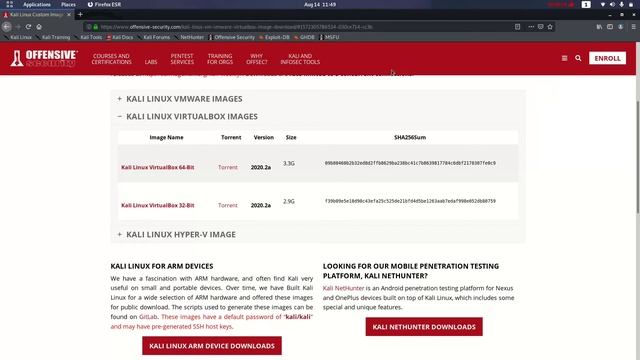This screenshot has width=640, height=360.
Task: Go back with the browser back arrow
Action: (7, 27)
